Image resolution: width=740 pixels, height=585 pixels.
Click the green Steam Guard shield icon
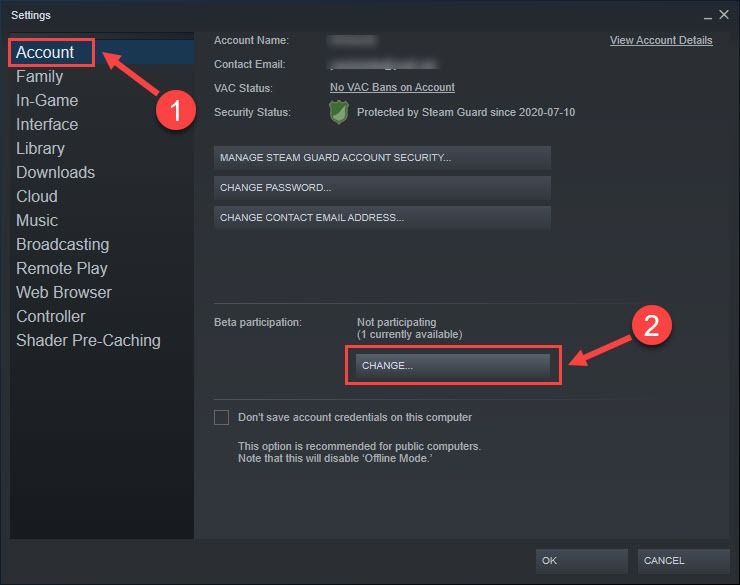tap(338, 112)
